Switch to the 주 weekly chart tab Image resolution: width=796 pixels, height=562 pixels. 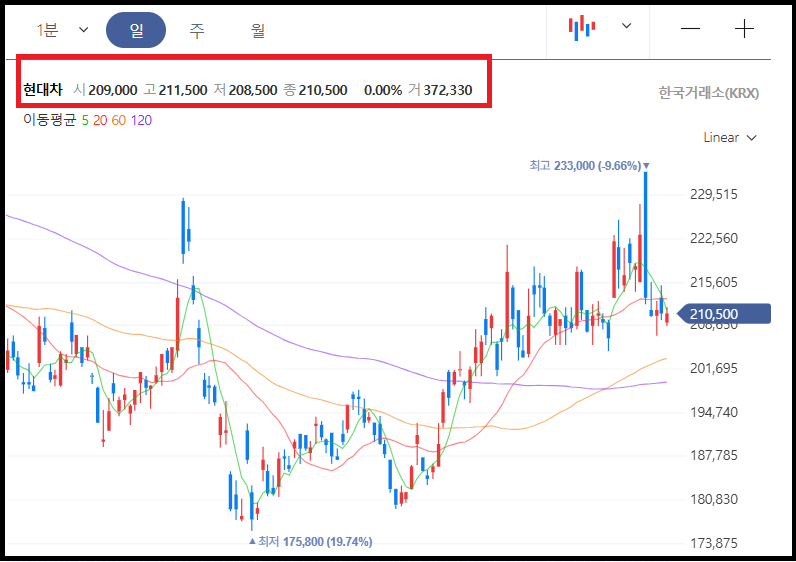pos(197,30)
